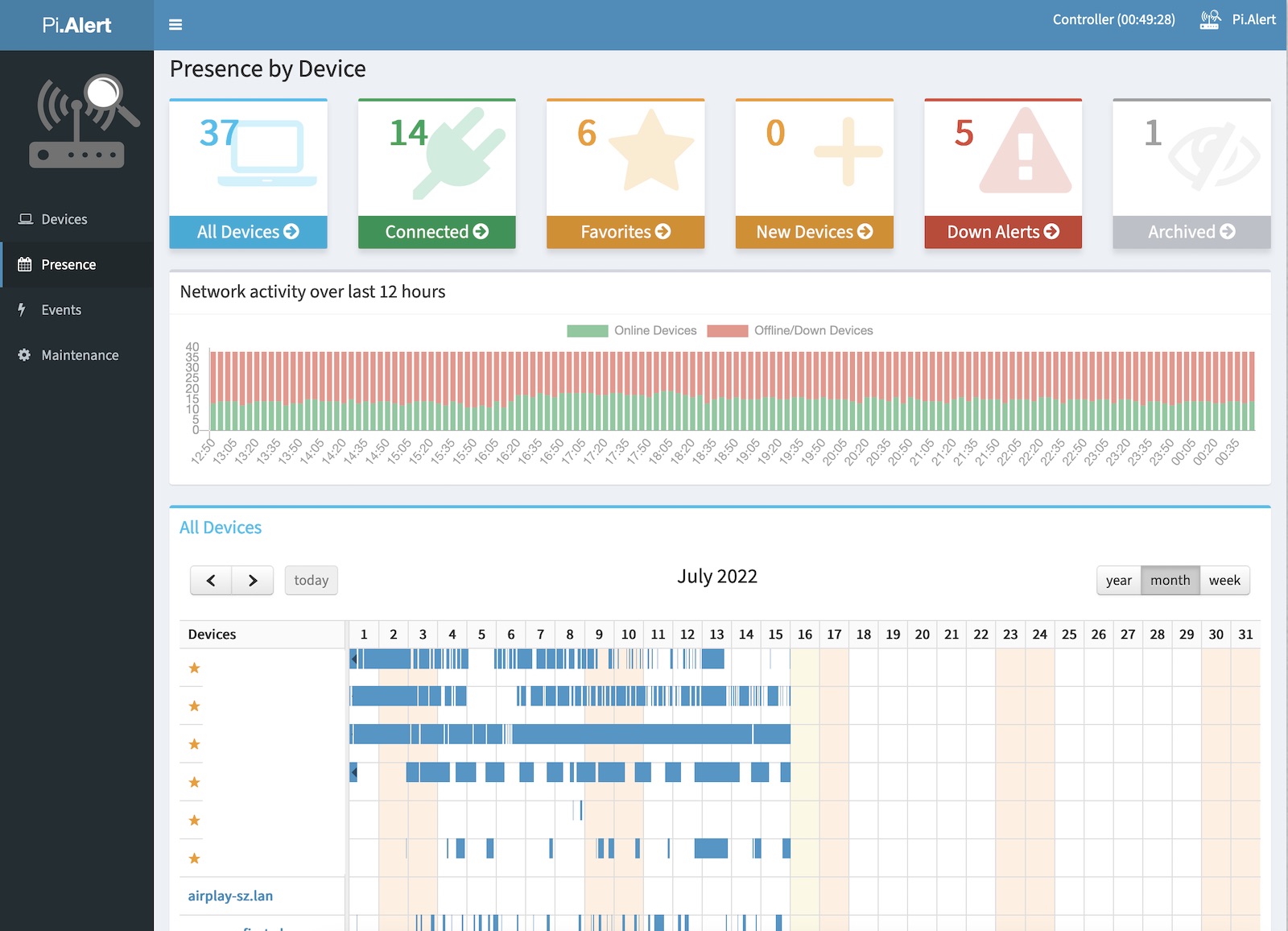The image size is (1288, 931).
Task: Click the Pi.Alert router icon in header
Action: click(x=1209, y=19)
